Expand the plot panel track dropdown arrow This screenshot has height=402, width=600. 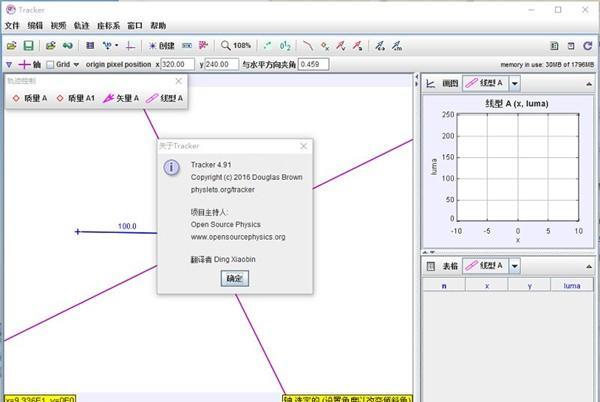[515, 83]
